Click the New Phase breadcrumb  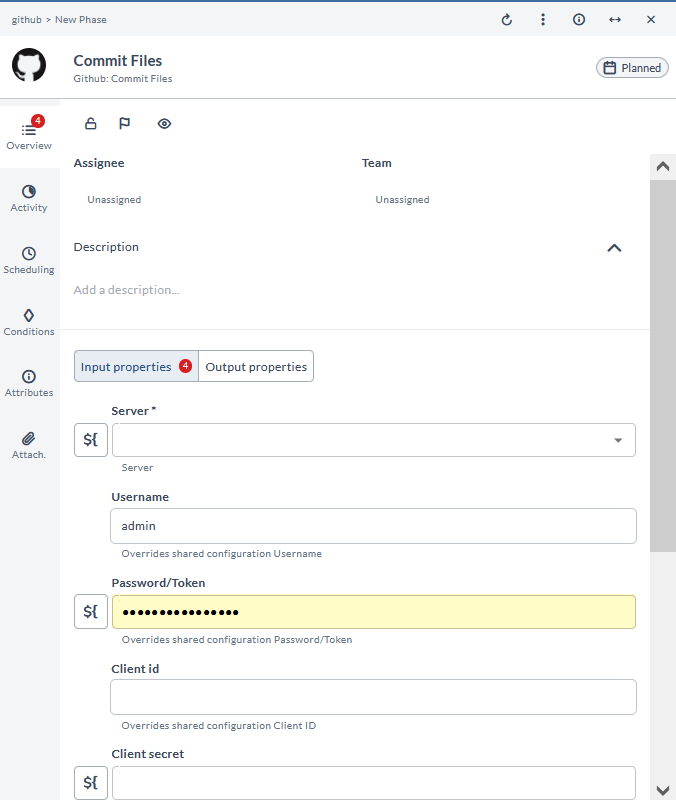(x=81, y=19)
